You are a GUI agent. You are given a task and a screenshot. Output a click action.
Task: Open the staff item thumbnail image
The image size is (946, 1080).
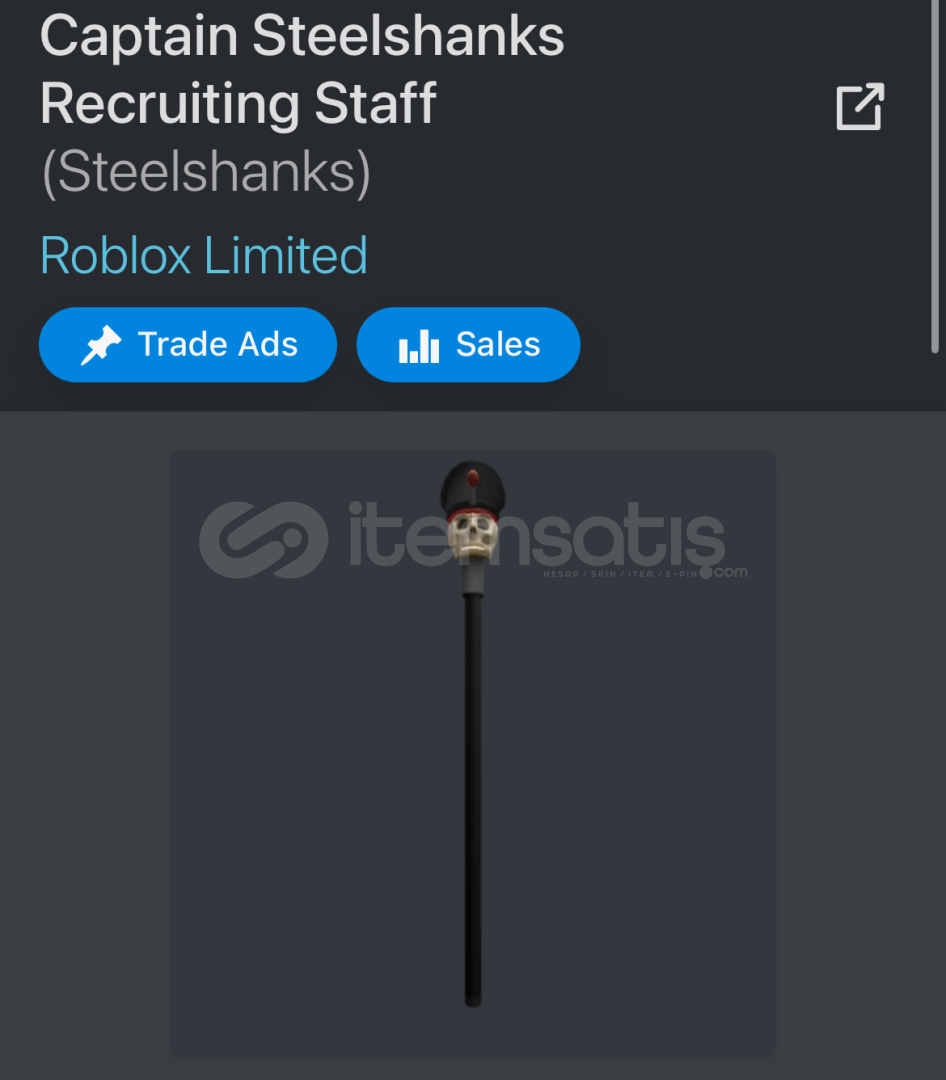tap(473, 754)
